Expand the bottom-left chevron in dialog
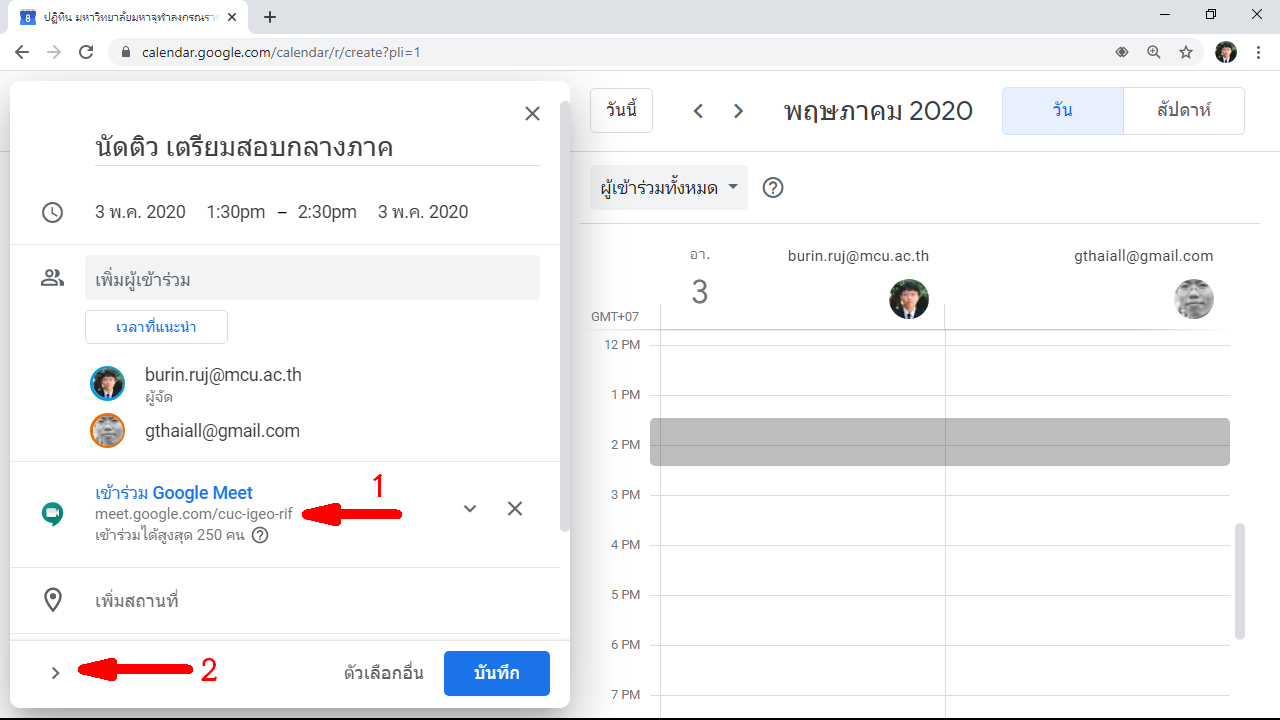 pyautogui.click(x=56, y=673)
